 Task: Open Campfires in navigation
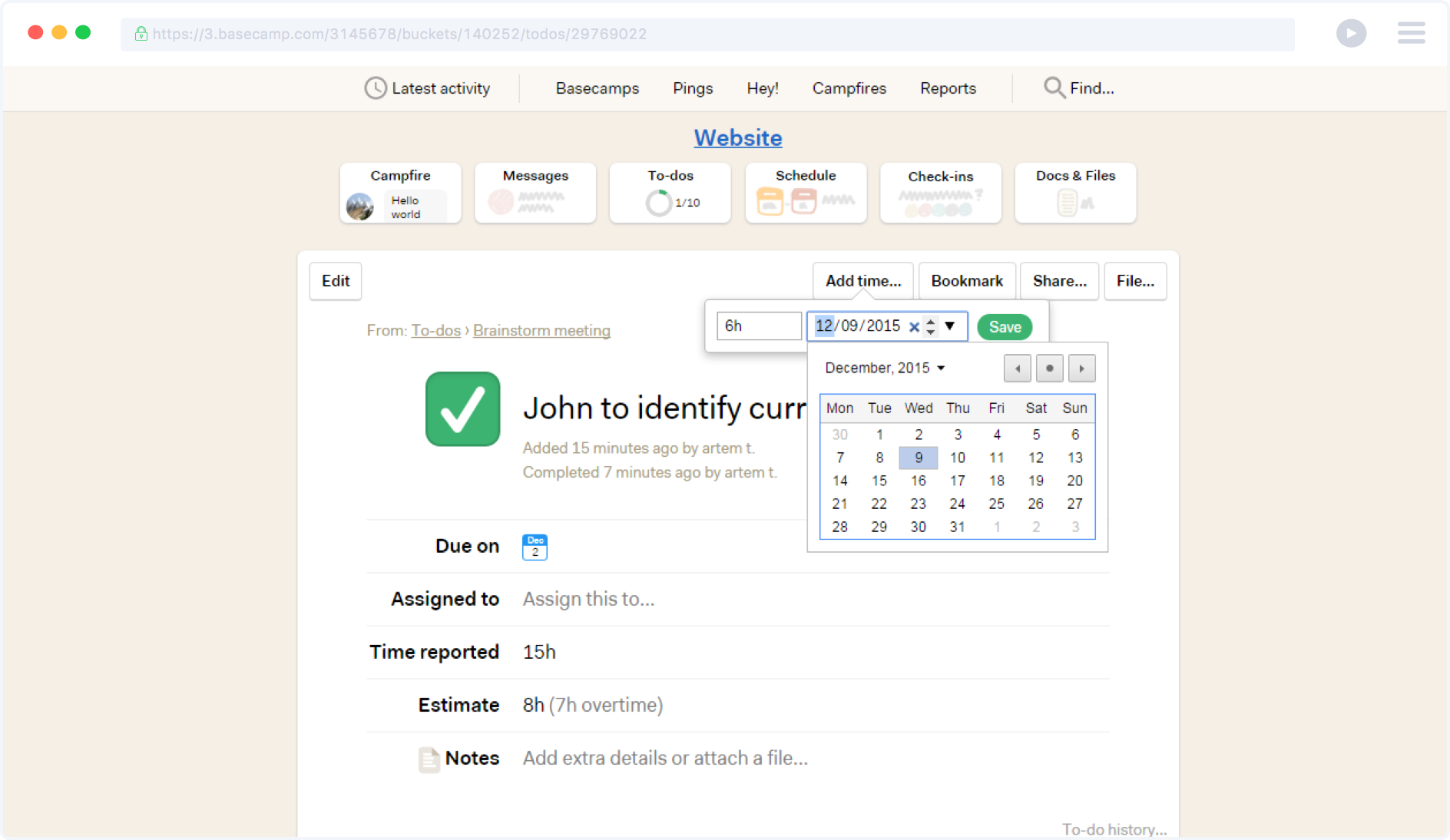pos(849,88)
